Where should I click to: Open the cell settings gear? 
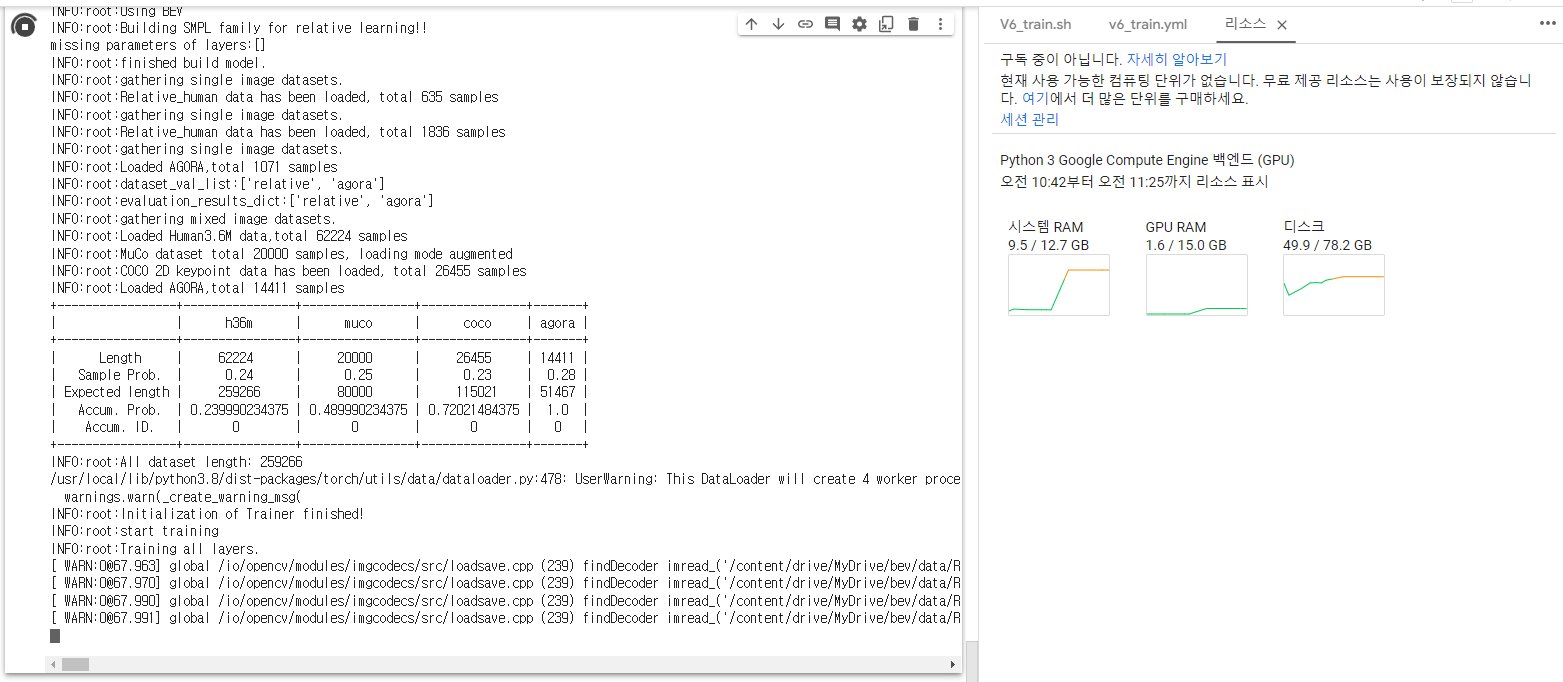coord(859,23)
